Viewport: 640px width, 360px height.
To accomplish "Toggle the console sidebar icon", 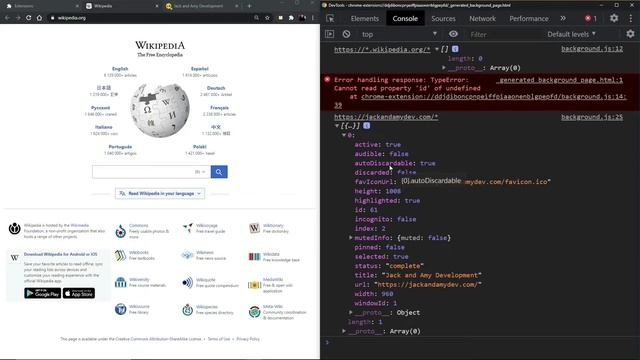I will (x=330, y=34).
